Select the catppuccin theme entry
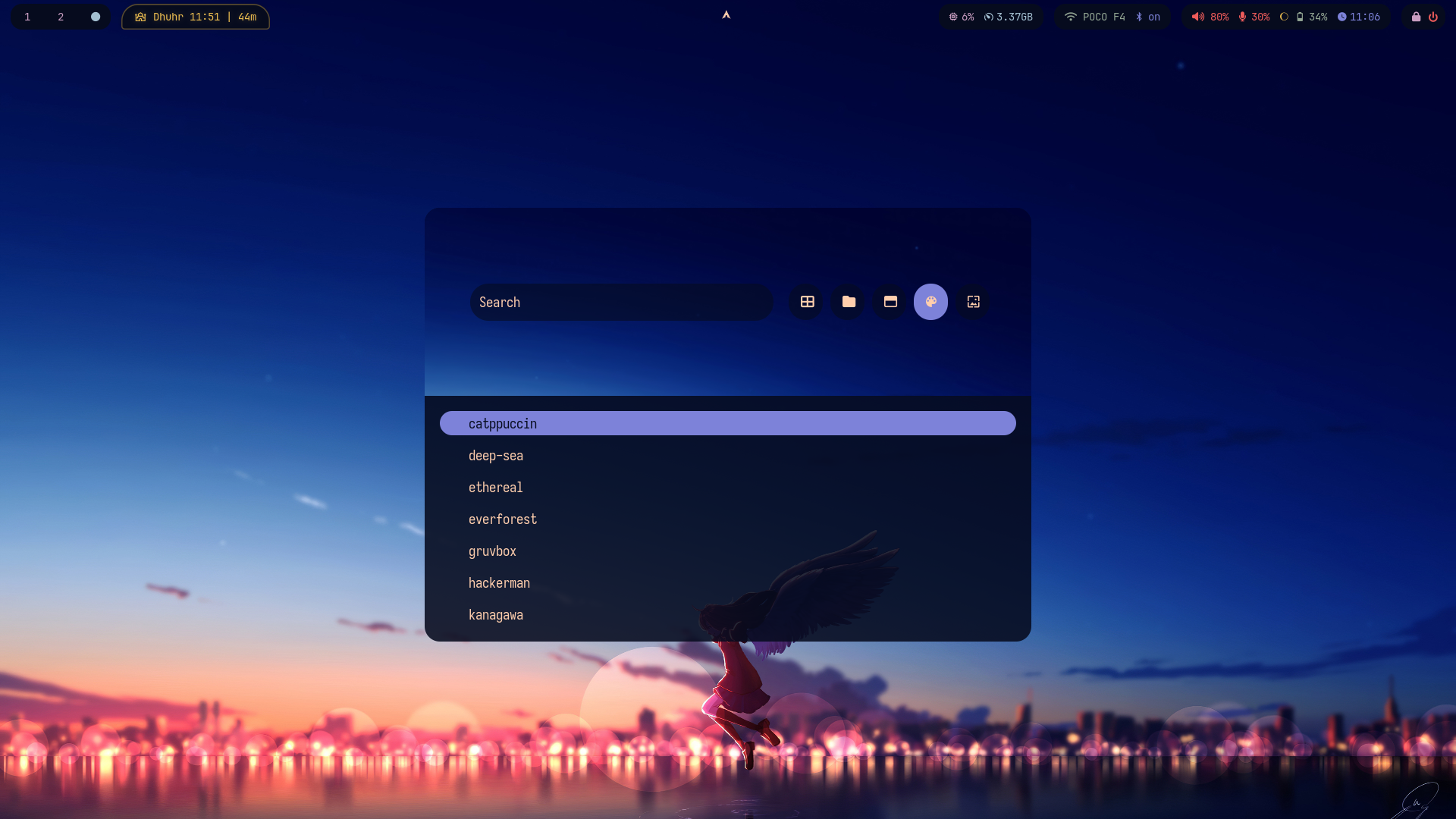The image size is (1456, 819). (x=728, y=423)
